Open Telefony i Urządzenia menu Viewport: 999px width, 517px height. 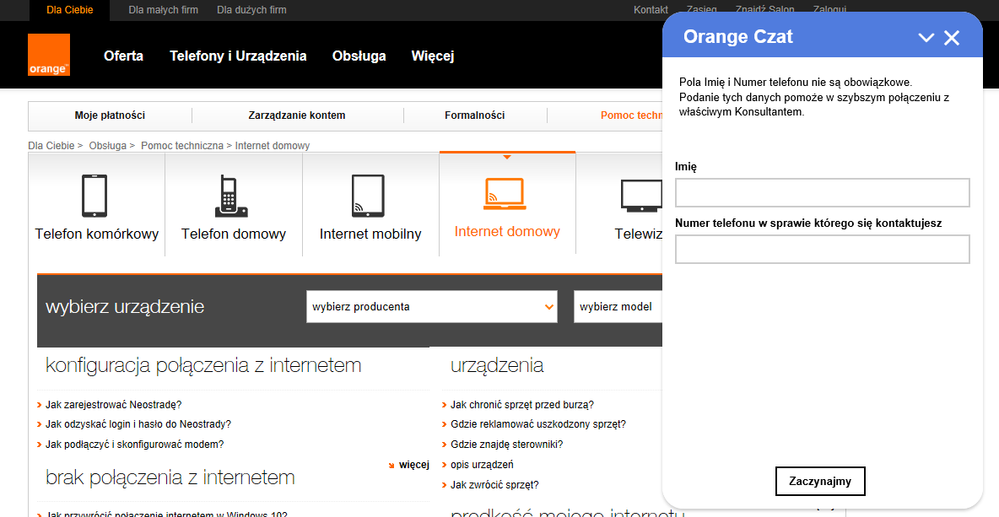(238, 56)
